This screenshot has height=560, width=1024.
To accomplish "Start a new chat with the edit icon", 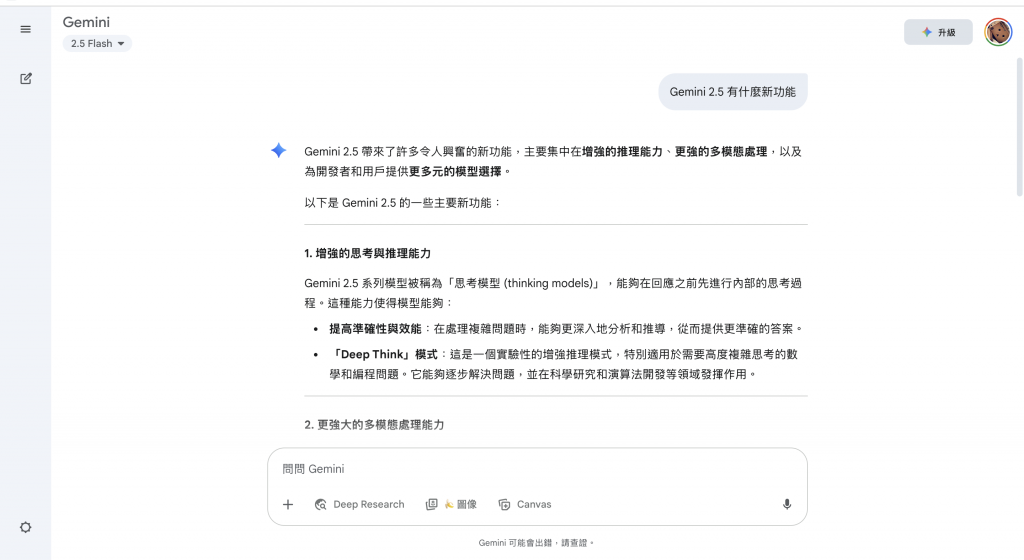I will [25, 79].
